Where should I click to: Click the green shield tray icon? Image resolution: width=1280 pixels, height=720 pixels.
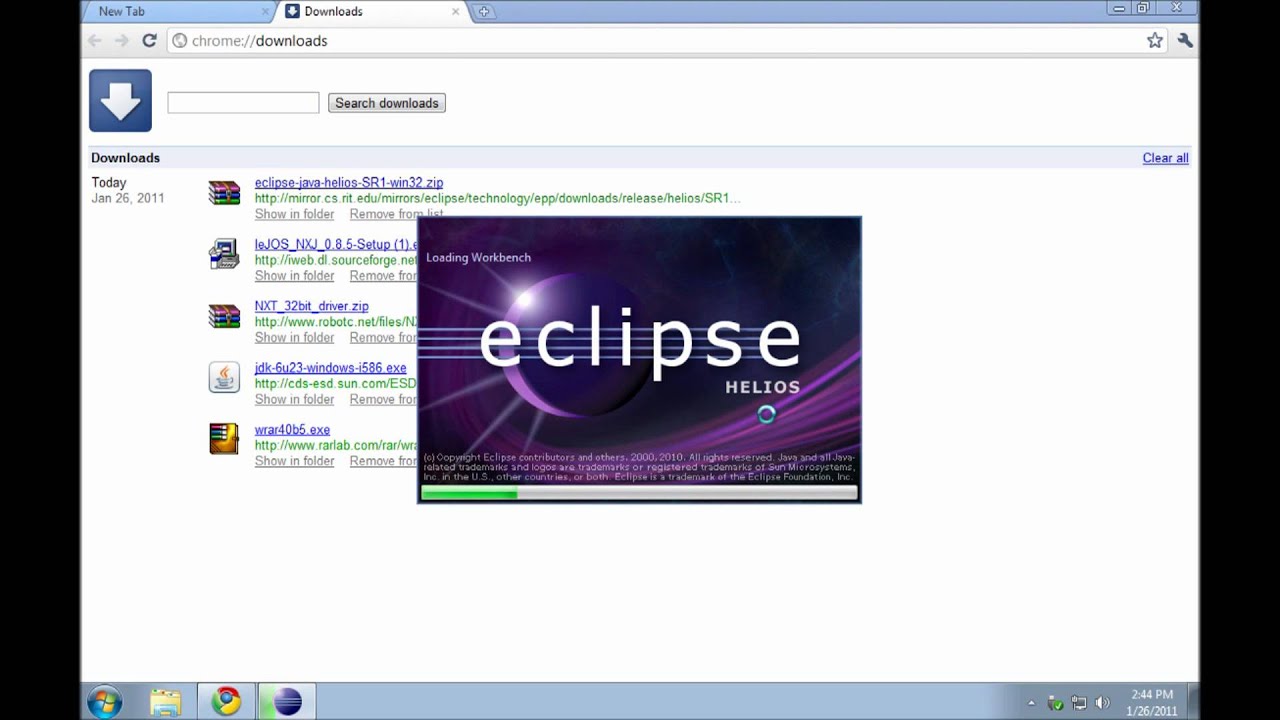tap(1056, 703)
